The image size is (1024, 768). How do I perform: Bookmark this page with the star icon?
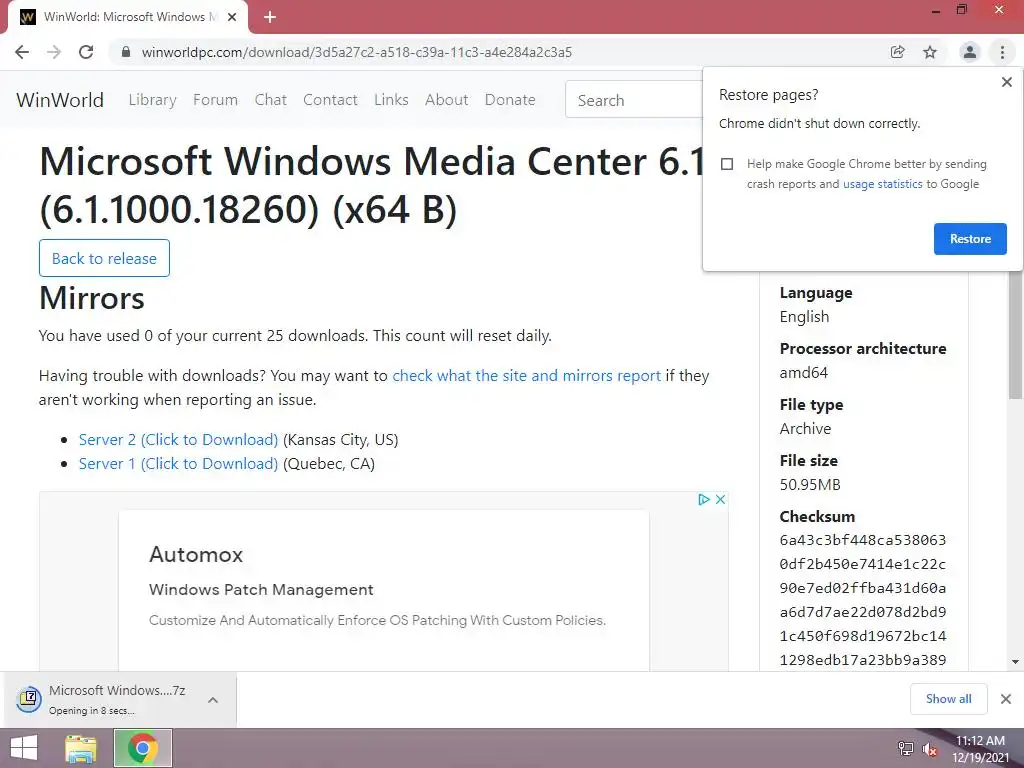pyautogui.click(x=930, y=52)
